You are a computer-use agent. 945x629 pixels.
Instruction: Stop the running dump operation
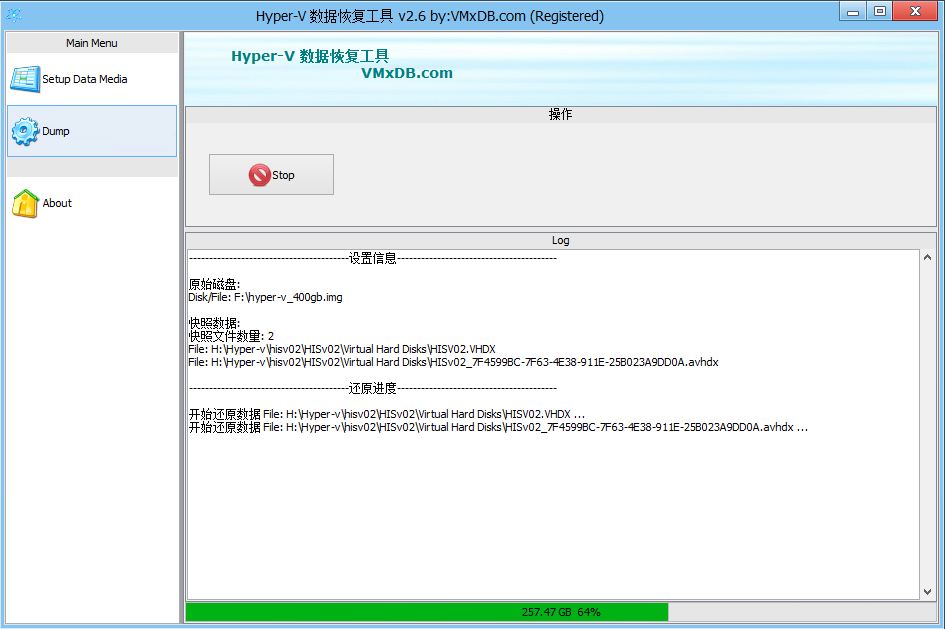(271, 175)
